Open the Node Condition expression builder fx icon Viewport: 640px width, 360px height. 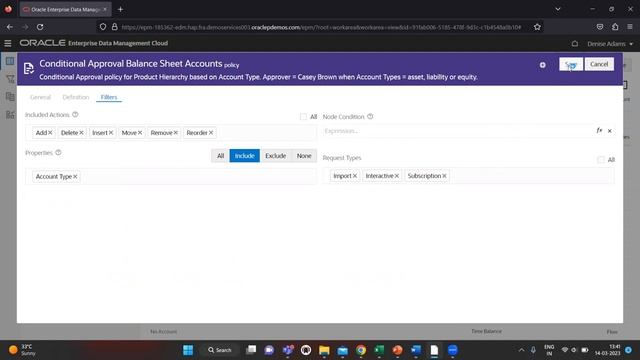tap(599, 131)
